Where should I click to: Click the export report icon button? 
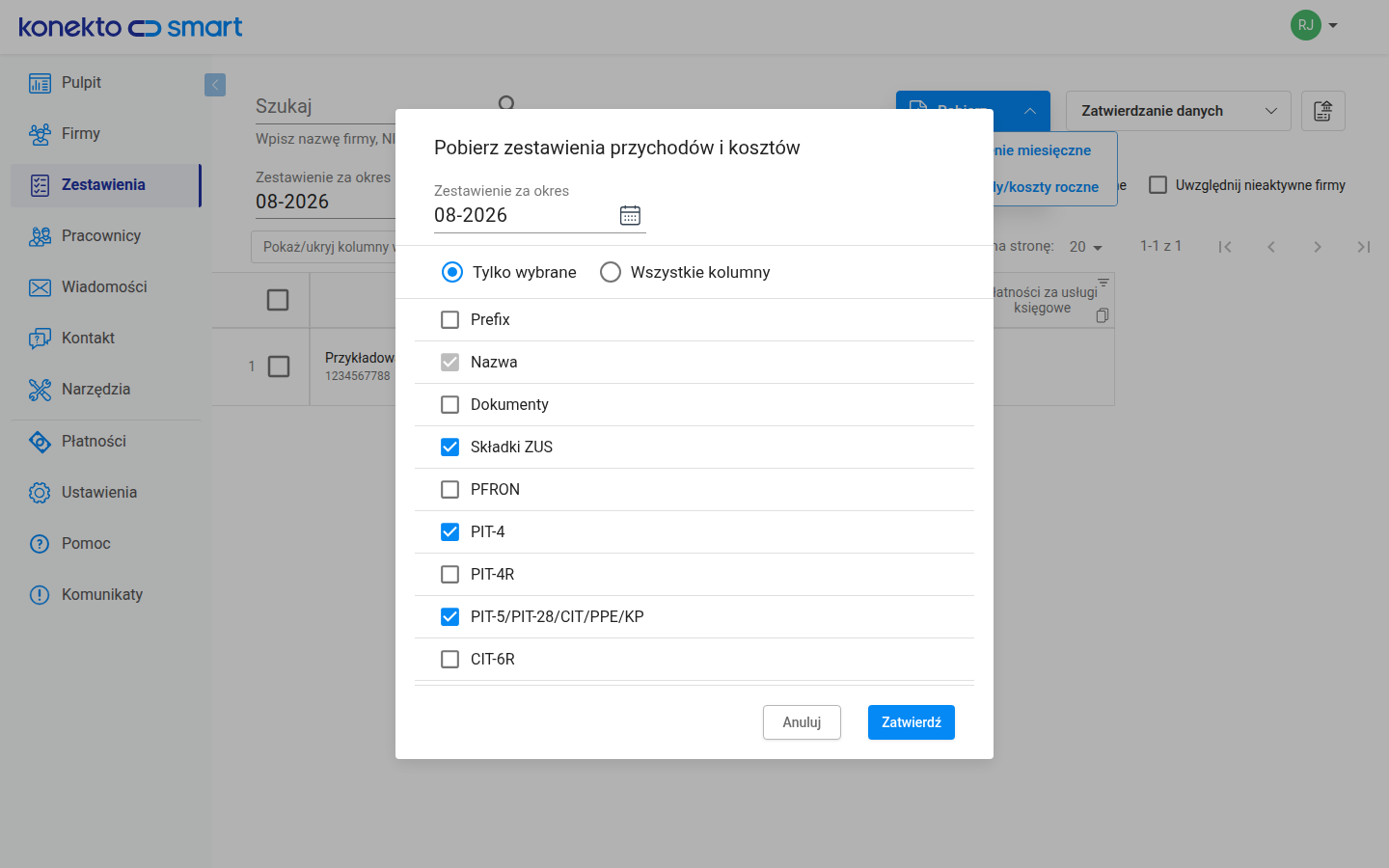point(1323,111)
